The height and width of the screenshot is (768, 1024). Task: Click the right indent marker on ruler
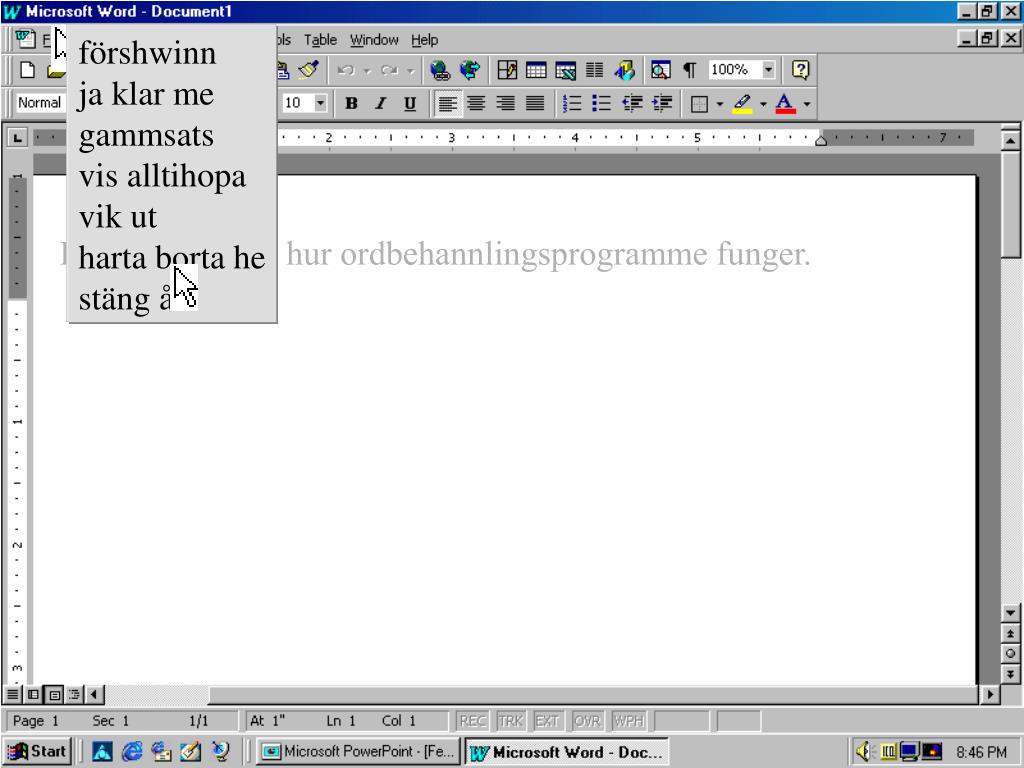[x=821, y=139]
